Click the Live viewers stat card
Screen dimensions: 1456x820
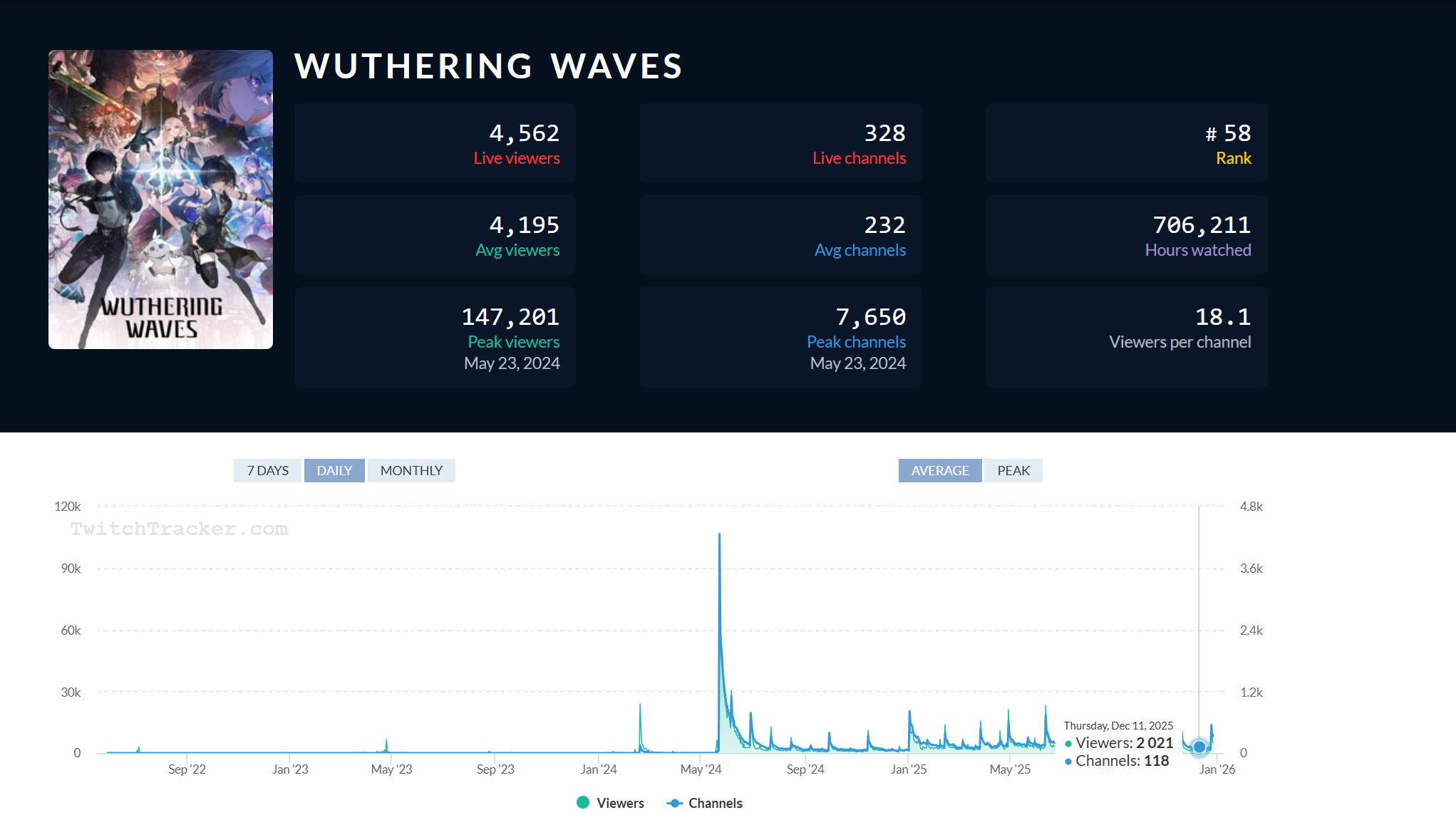coord(435,143)
